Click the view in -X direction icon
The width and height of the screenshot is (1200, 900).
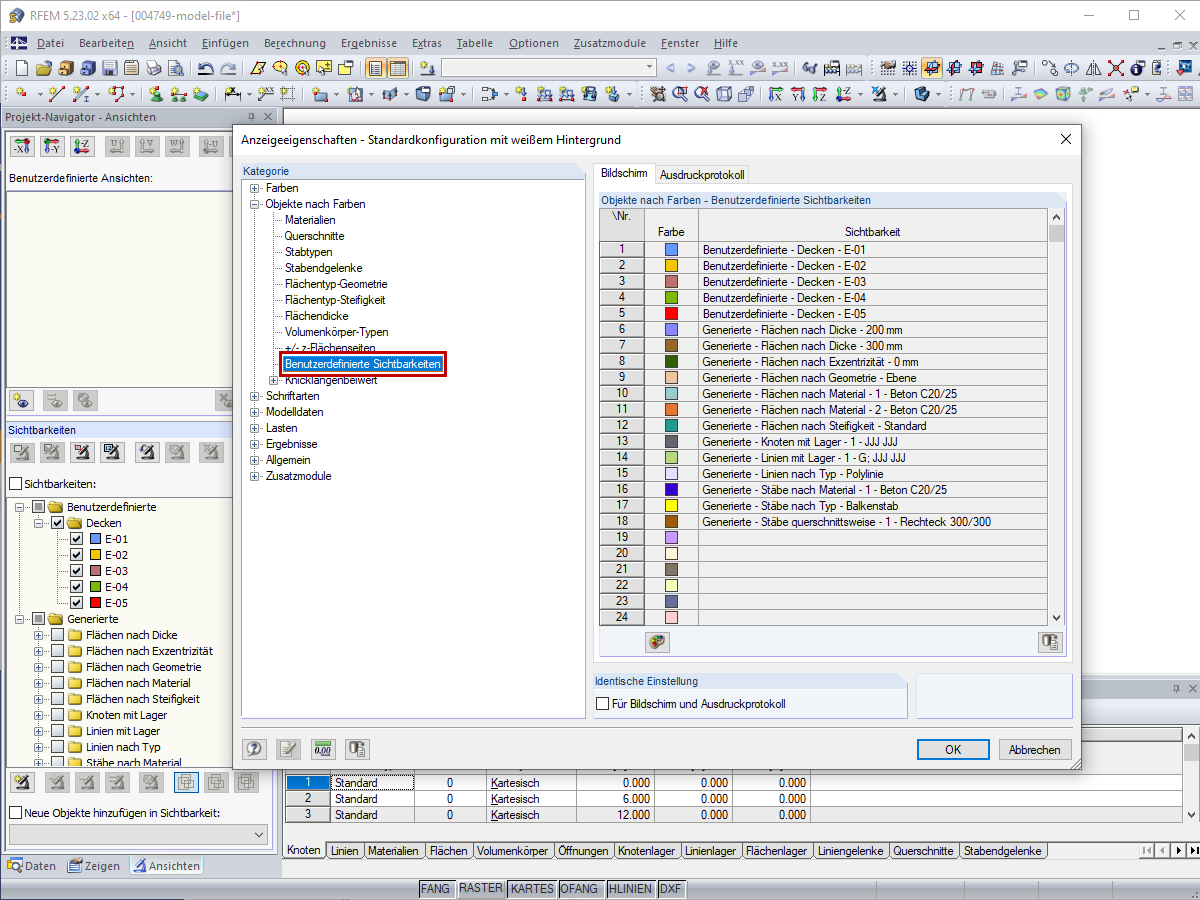22,147
